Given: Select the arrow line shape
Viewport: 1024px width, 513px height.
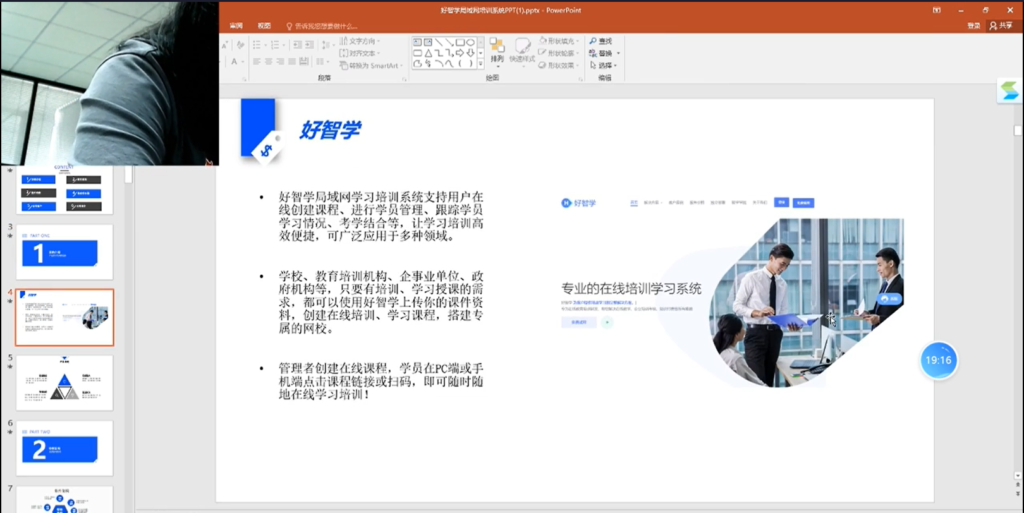Looking at the screenshot, I should [449, 42].
